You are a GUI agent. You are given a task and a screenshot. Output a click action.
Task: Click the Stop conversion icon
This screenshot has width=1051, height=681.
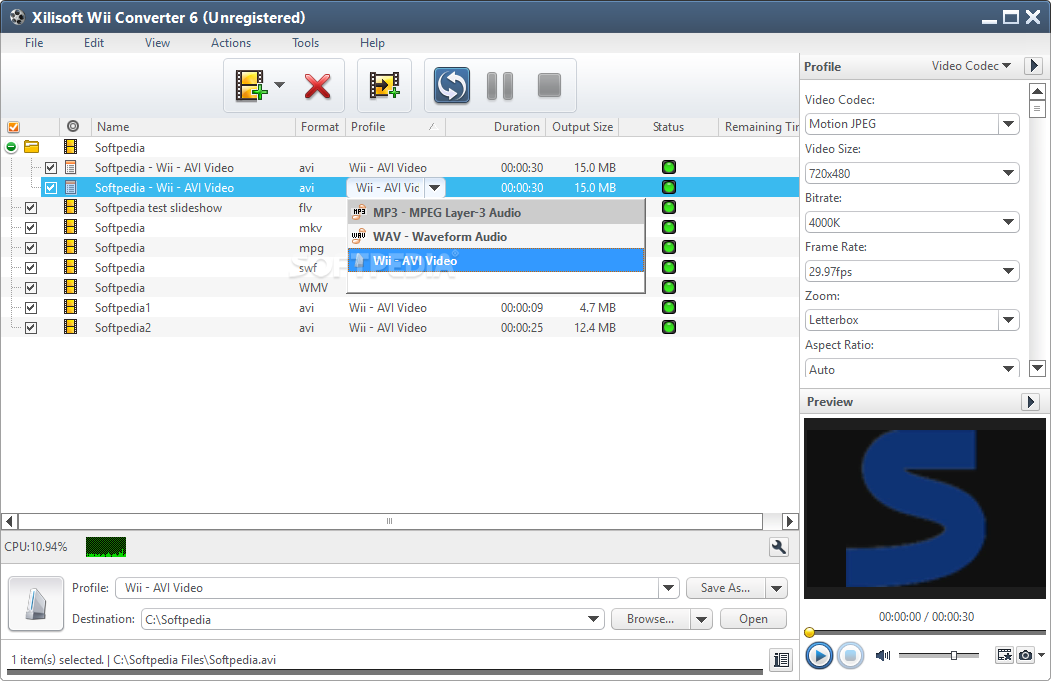click(549, 85)
